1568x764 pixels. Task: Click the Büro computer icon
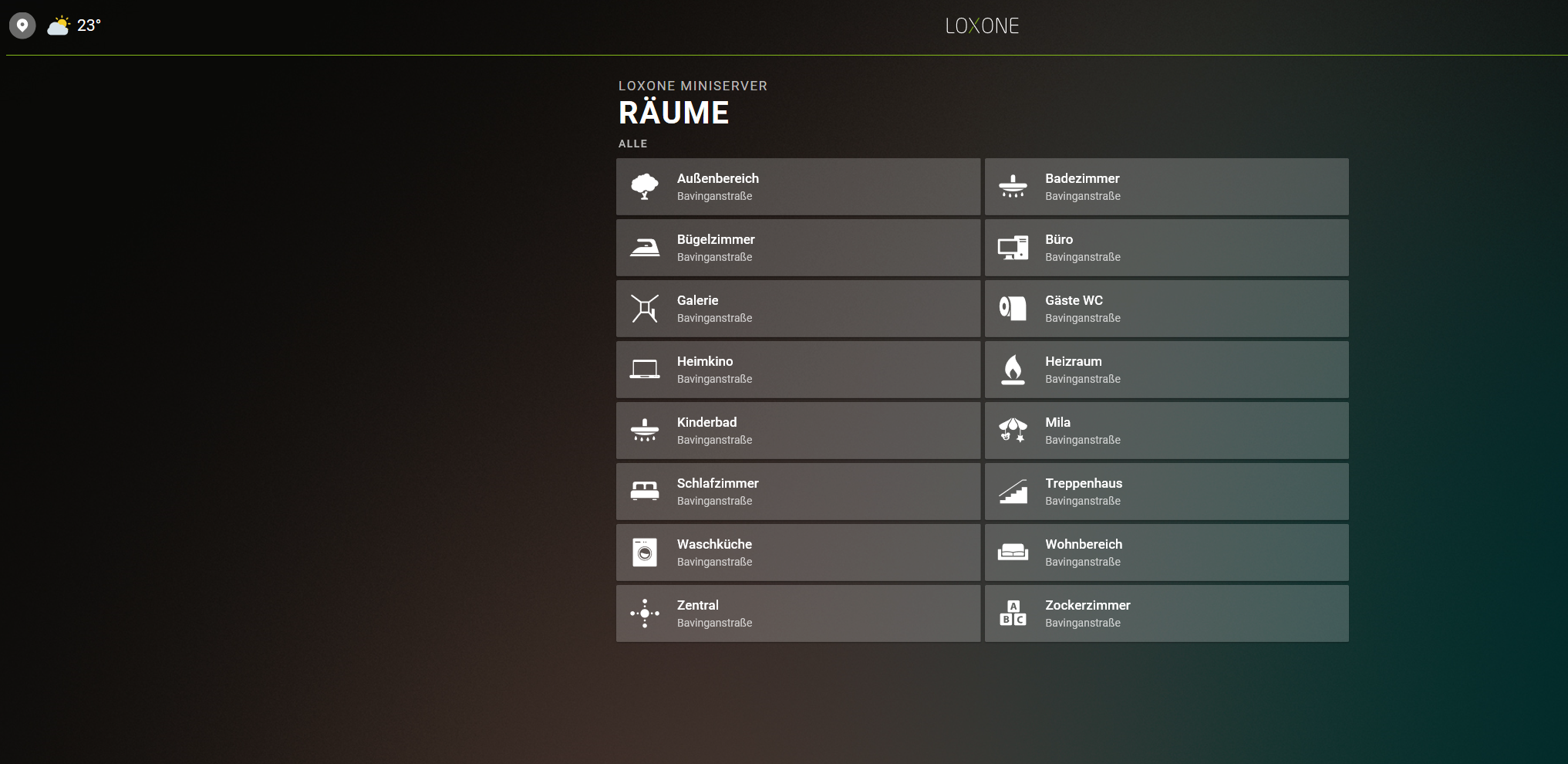pos(1013,248)
